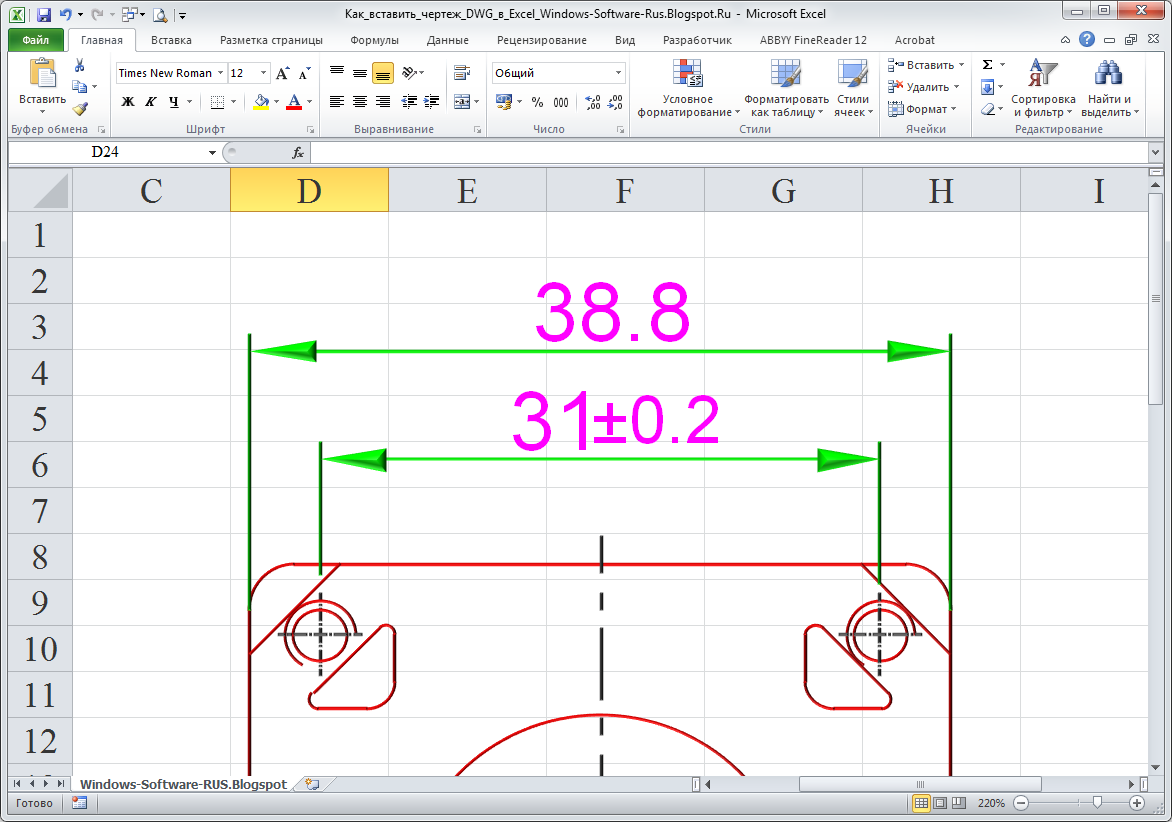This screenshot has height=822, width=1172.
Task: Toggle bold formatting (Ж)
Action: (x=128, y=102)
